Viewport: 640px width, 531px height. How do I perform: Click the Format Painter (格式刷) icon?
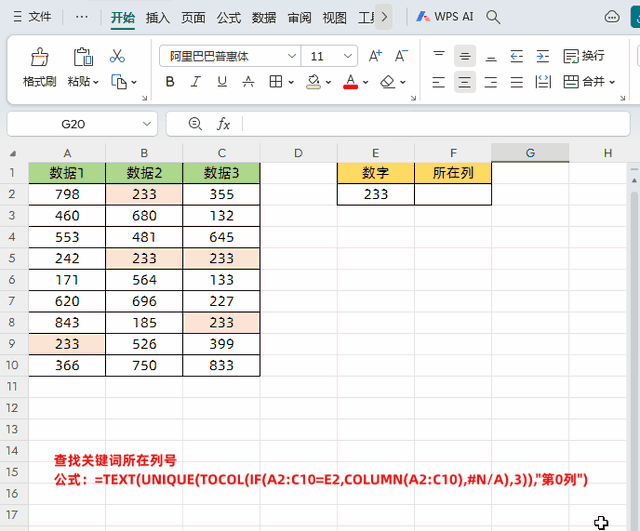pyautogui.click(x=40, y=57)
